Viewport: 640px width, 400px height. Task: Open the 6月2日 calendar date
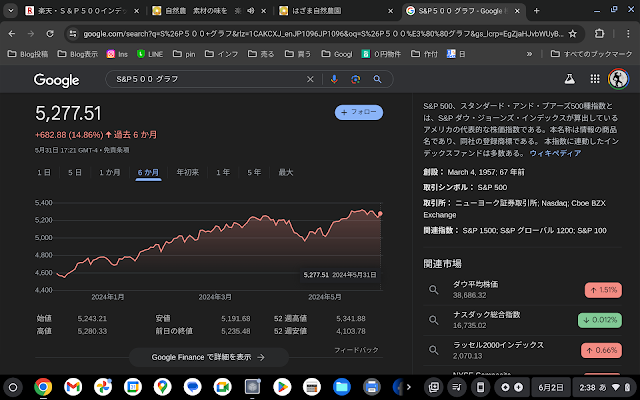[x=551, y=387]
